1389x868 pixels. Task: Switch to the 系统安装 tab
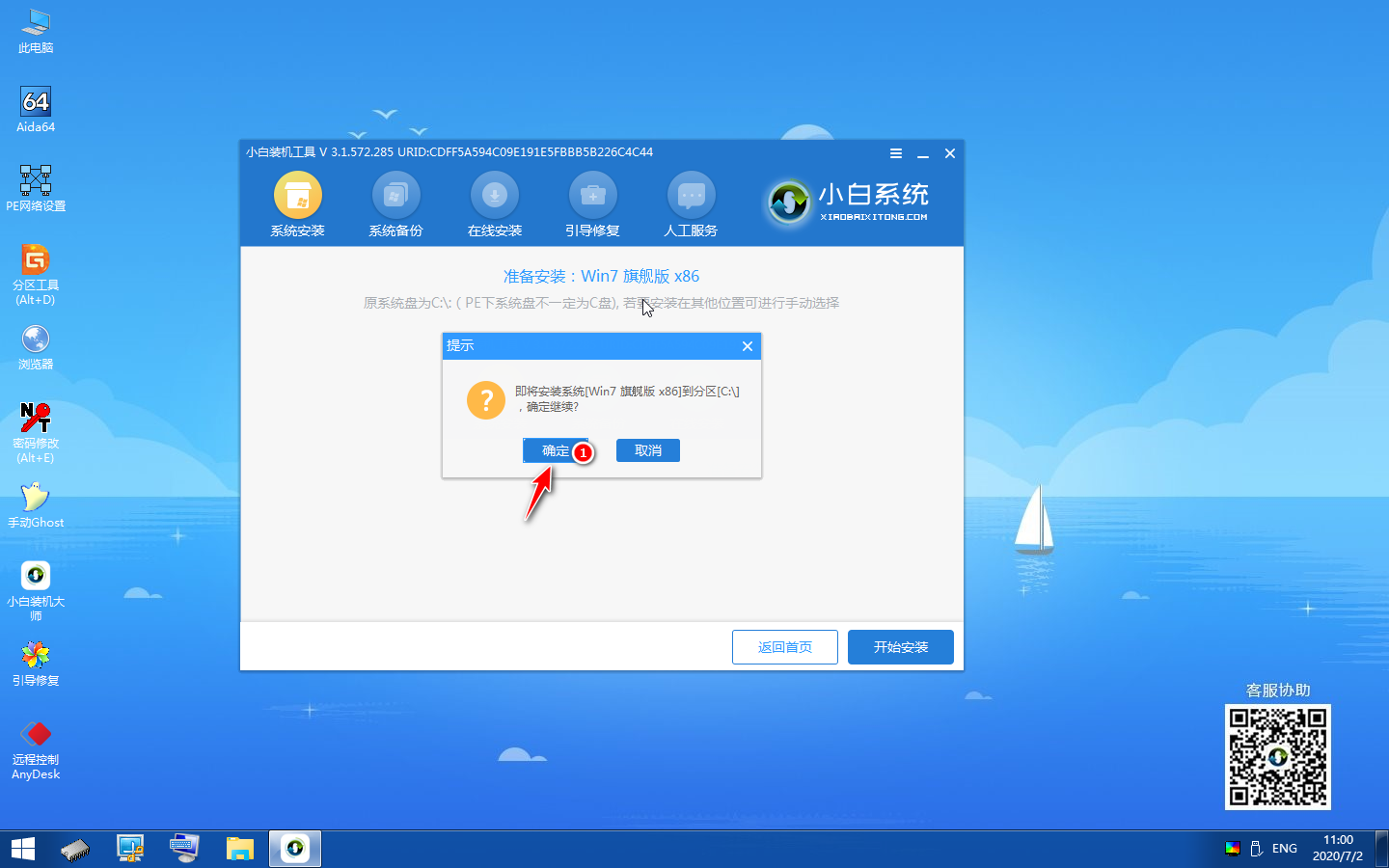[x=297, y=204]
